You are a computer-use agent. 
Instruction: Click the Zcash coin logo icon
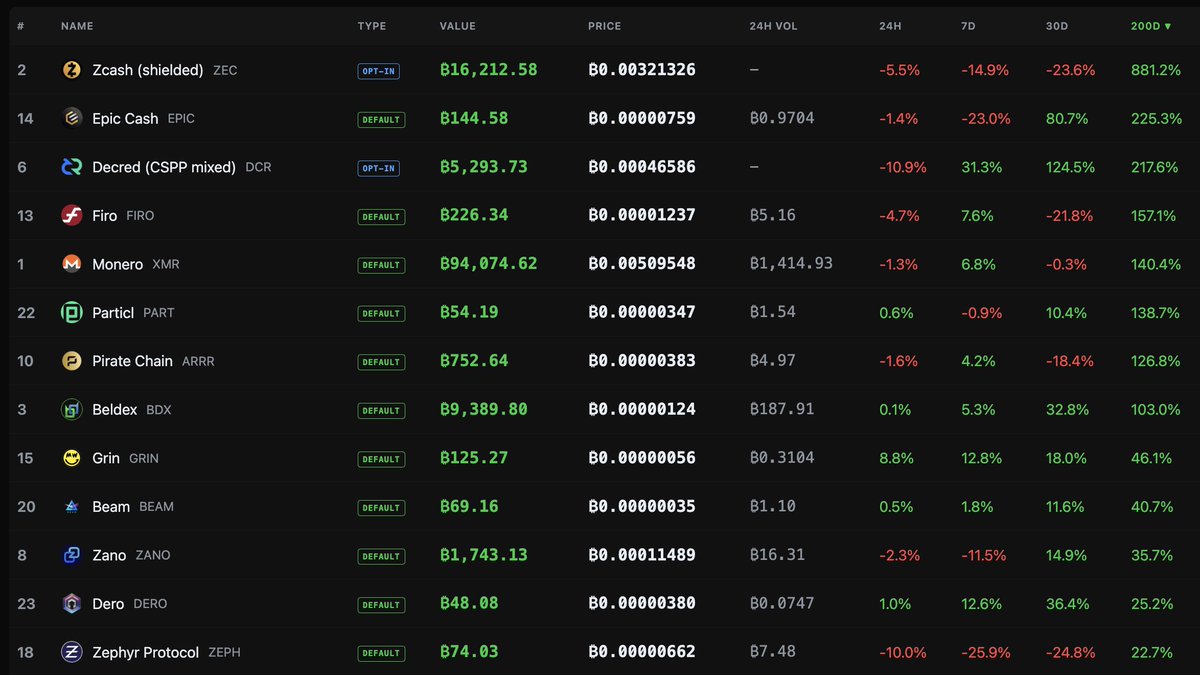72,70
